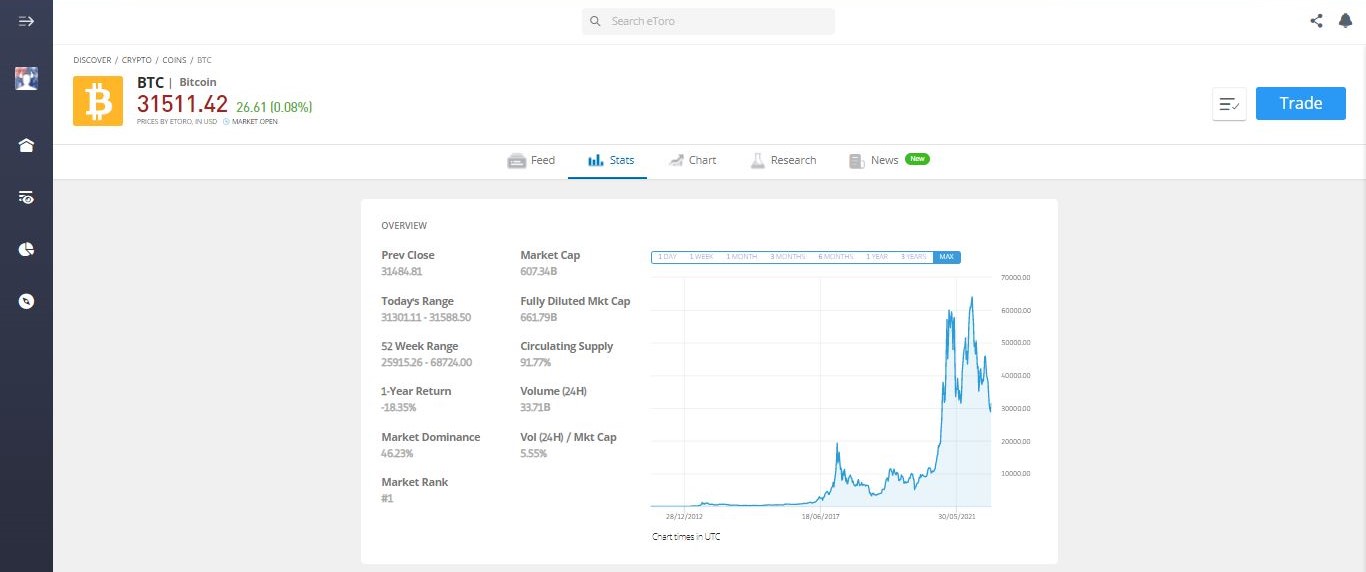The width and height of the screenshot is (1366, 572).
Task: Open the Research tab
Action: 783,160
